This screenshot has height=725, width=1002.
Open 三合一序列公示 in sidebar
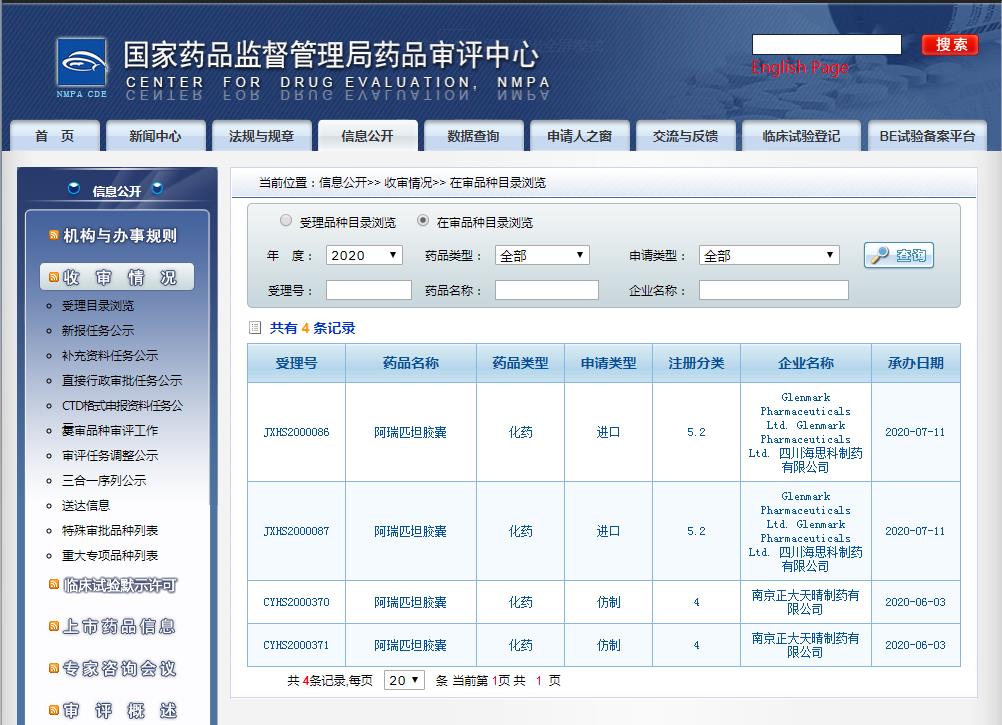pos(104,480)
